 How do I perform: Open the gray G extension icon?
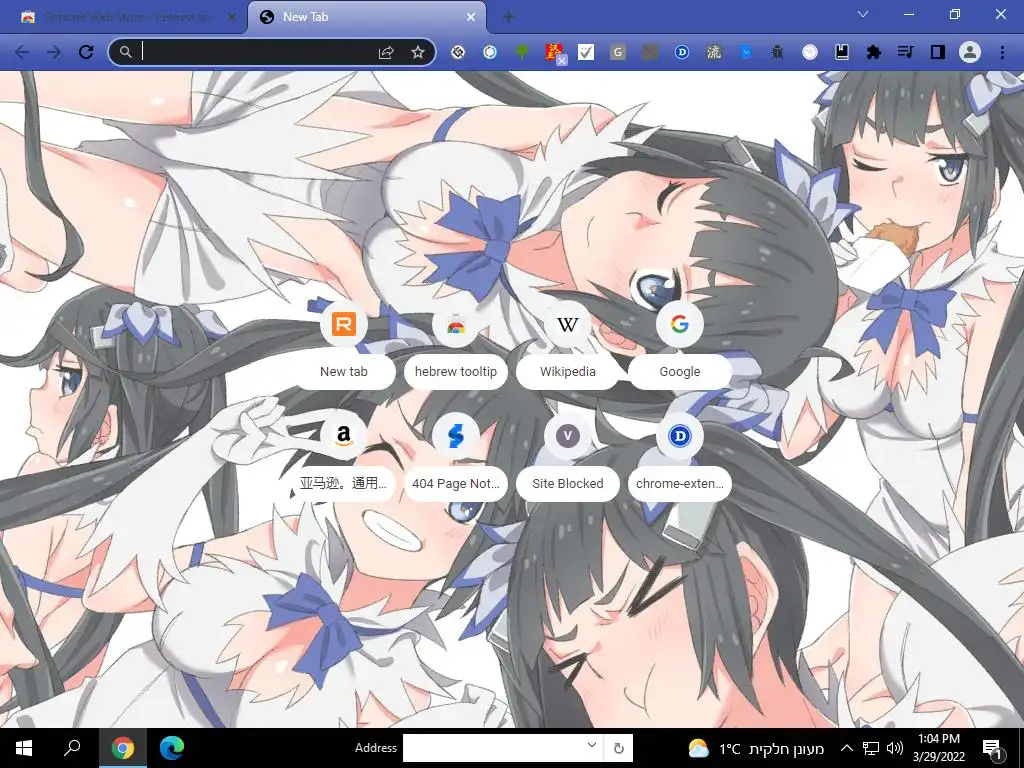click(x=618, y=52)
